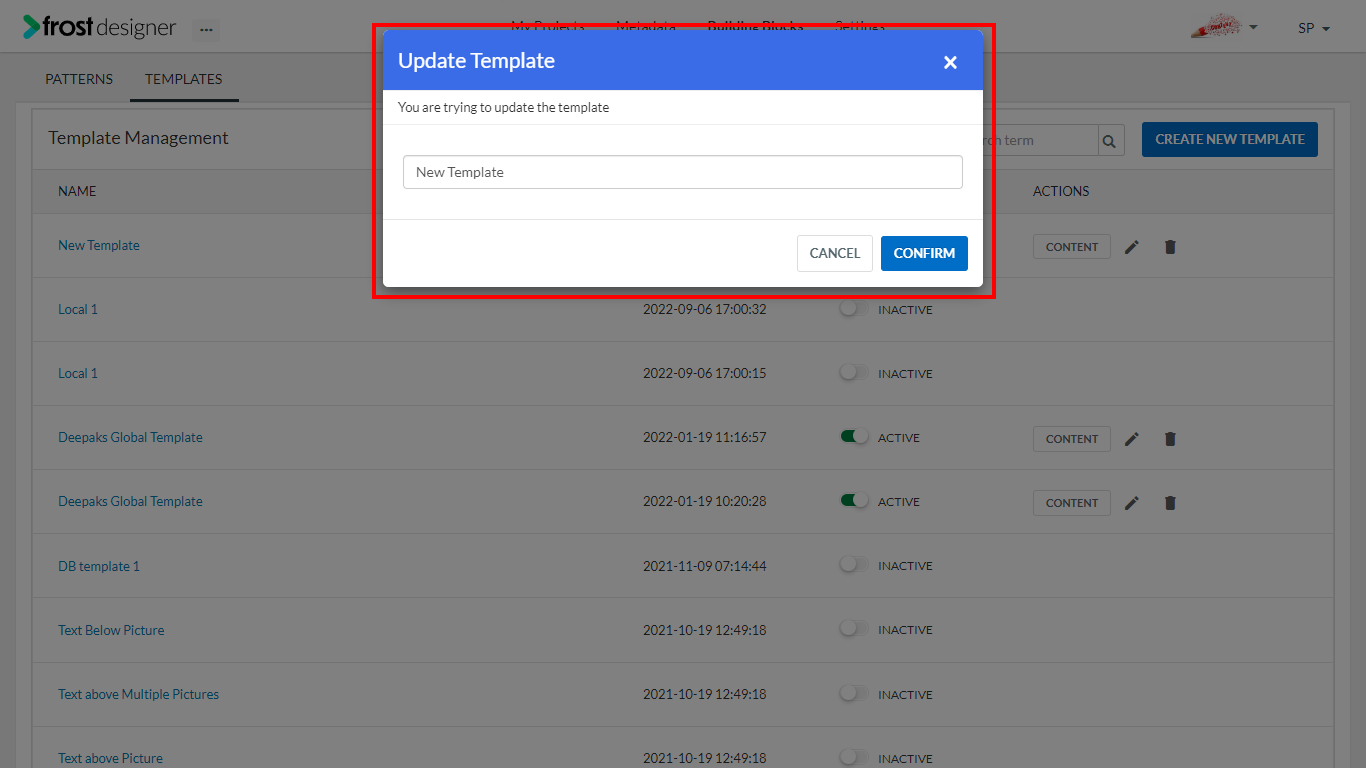Open the Text above Picture link

(110, 758)
